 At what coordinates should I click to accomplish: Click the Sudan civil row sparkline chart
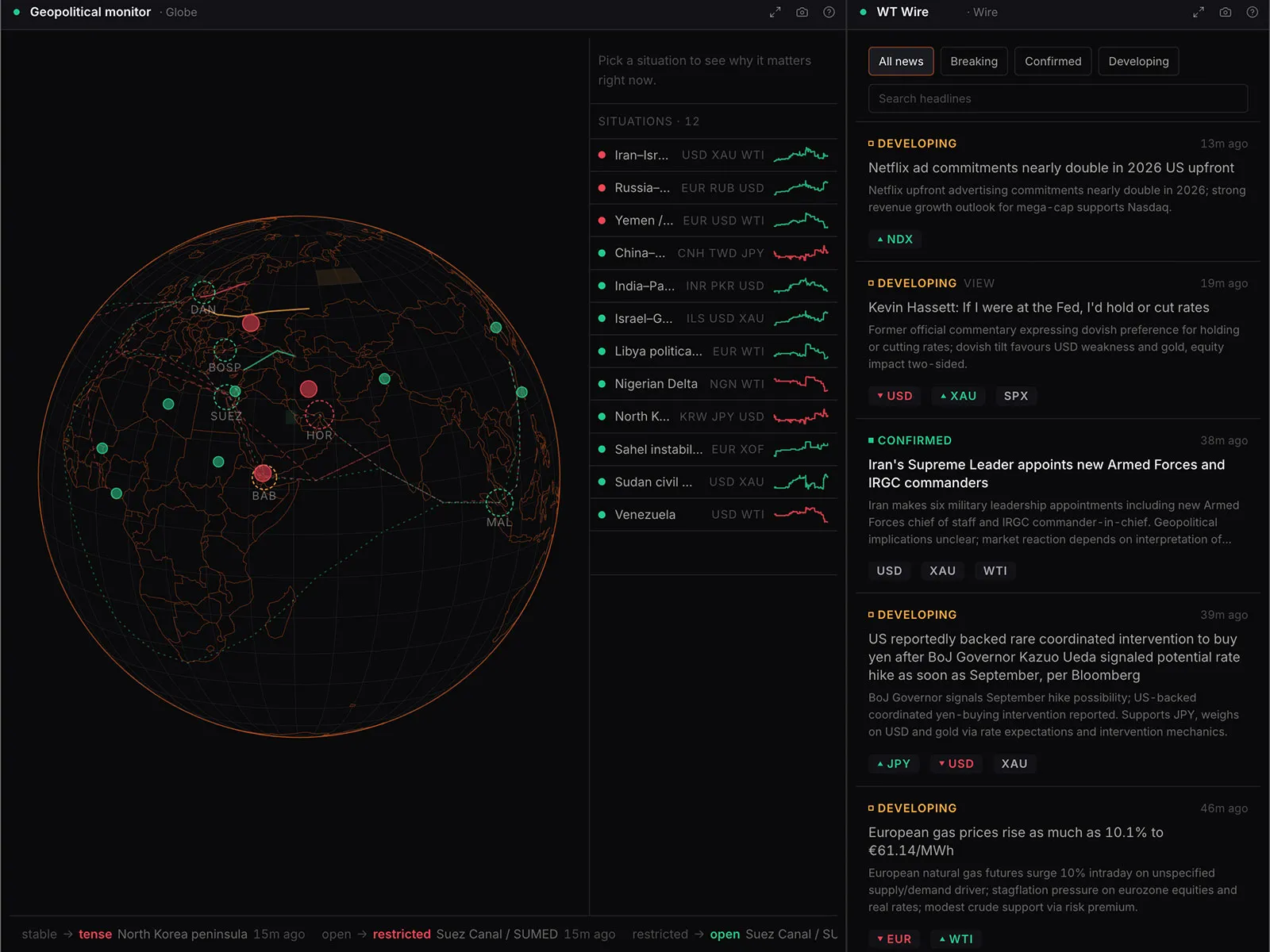pos(801,482)
